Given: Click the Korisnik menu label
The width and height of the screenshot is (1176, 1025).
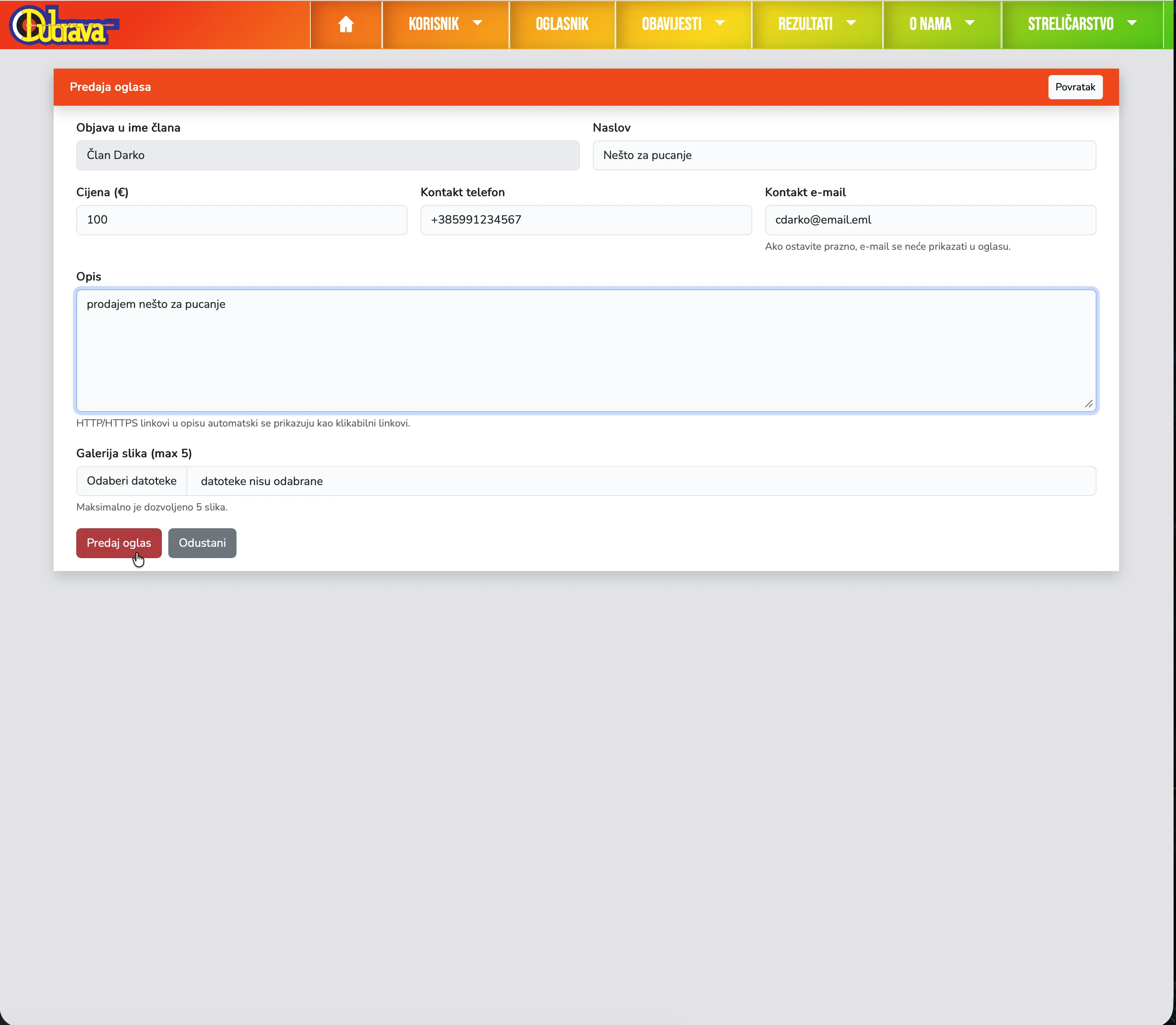Looking at the screenshot, I should 433,24.
